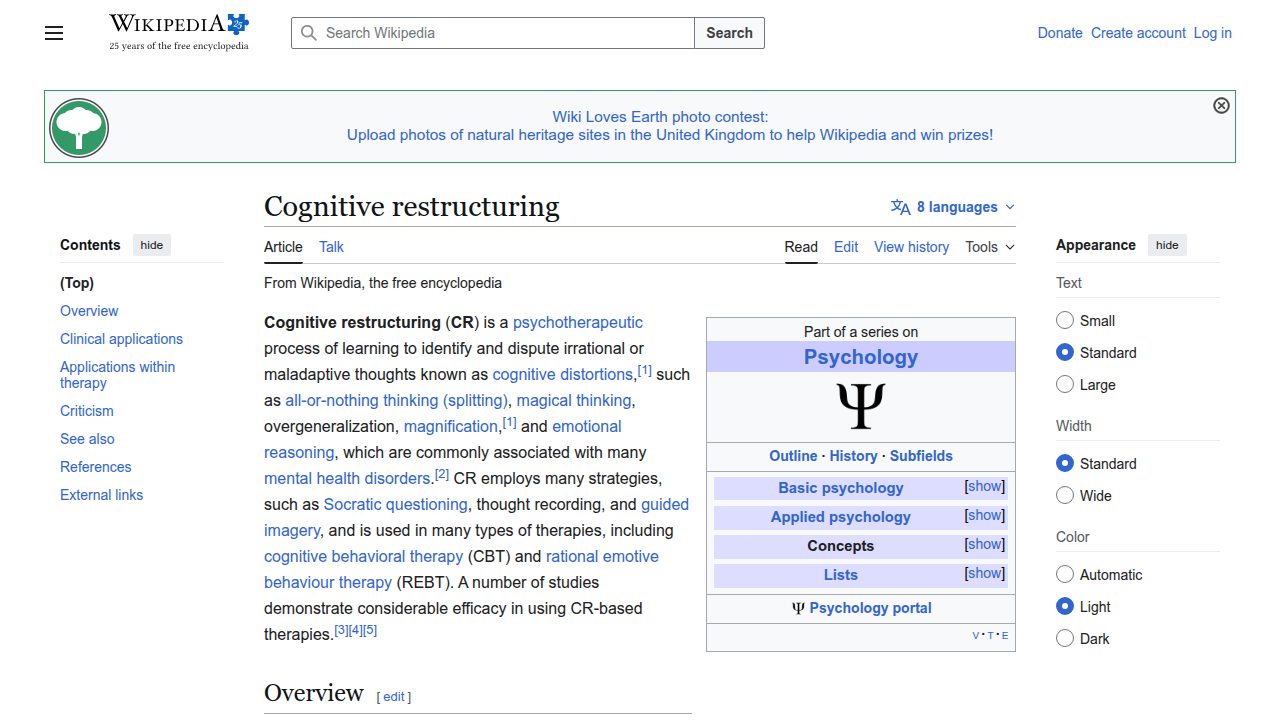1280x720 pixels.
Task: Switch to the Article tab
Action: click(x=283, y=247)
